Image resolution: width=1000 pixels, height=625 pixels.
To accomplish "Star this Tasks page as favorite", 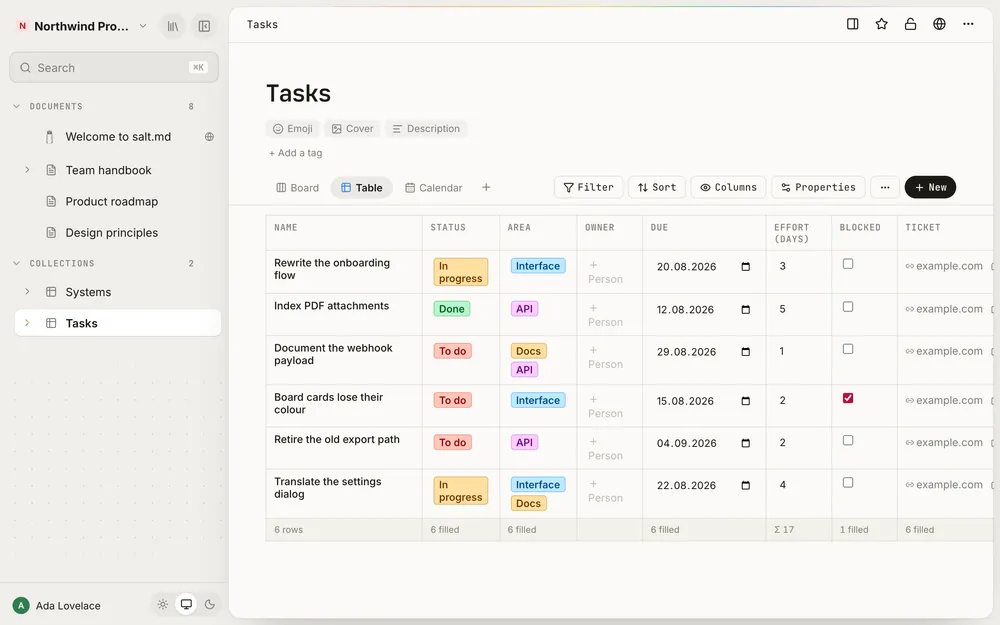I will pyautogui.click(x=881, y=24).
